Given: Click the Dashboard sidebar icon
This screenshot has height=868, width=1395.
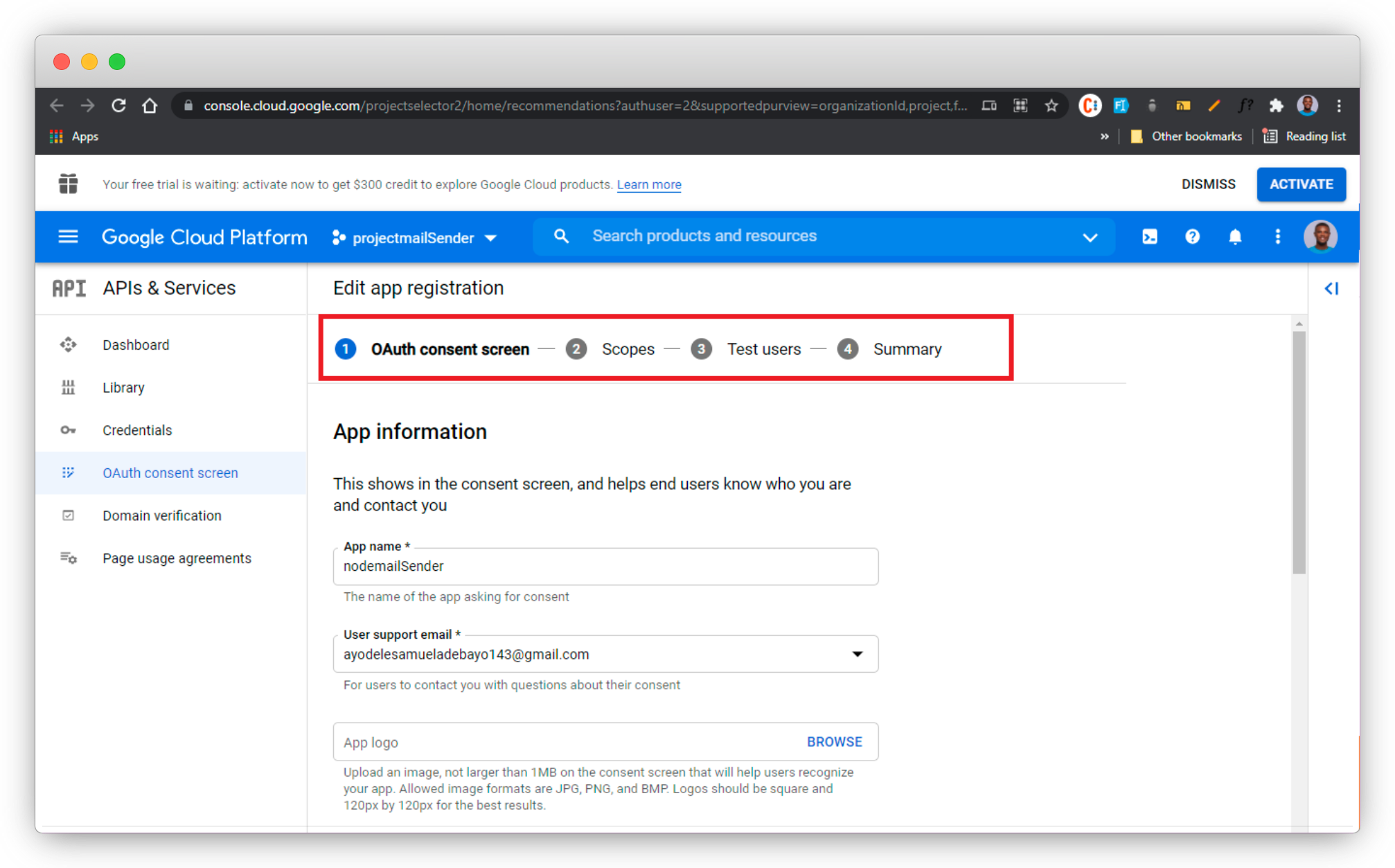Looking at the screenshot, I should [68, 344].
